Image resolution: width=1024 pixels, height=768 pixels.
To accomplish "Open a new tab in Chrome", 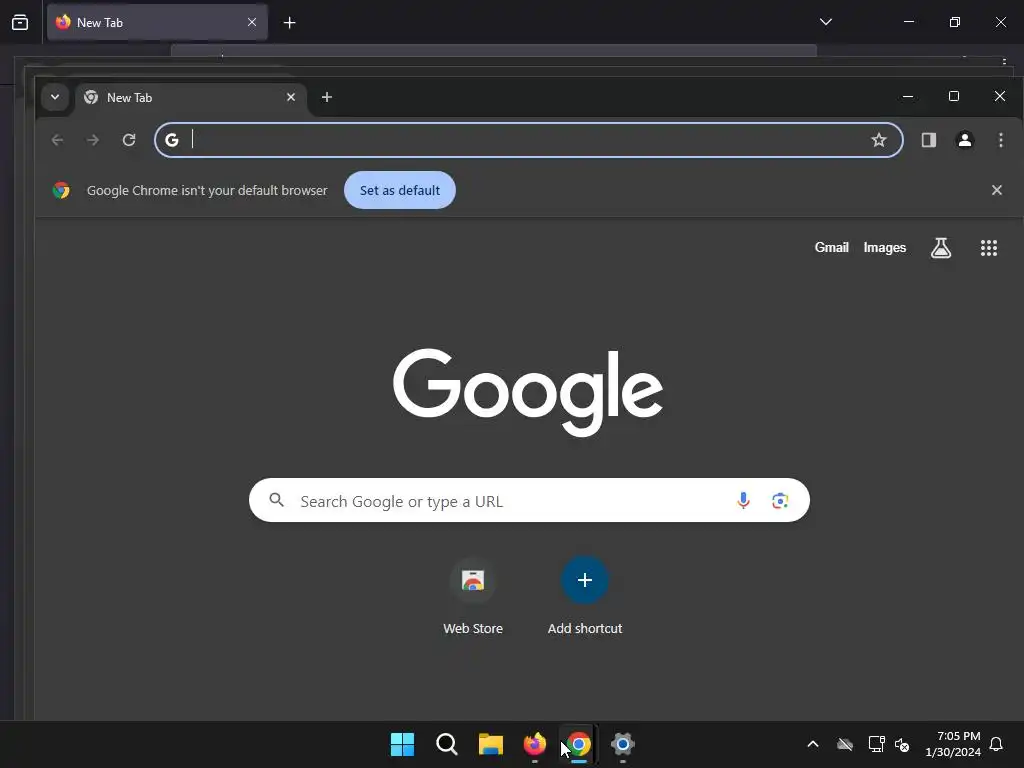I will [x=327, y=97].
